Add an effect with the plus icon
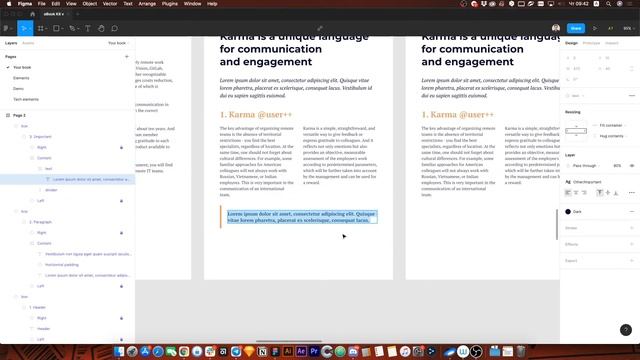This screenshot has height=360, width=640. (632, 244)
